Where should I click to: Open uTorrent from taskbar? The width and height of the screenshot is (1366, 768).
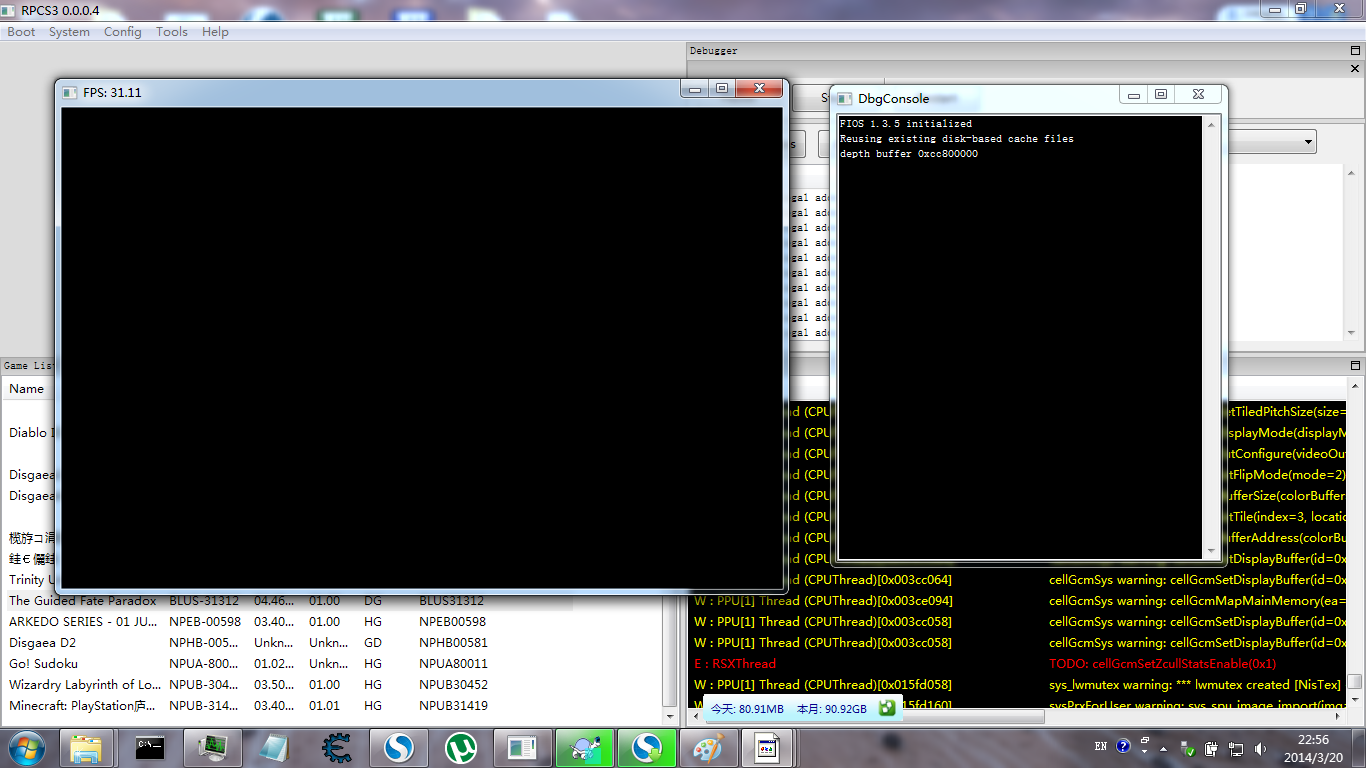pos(459,747)
